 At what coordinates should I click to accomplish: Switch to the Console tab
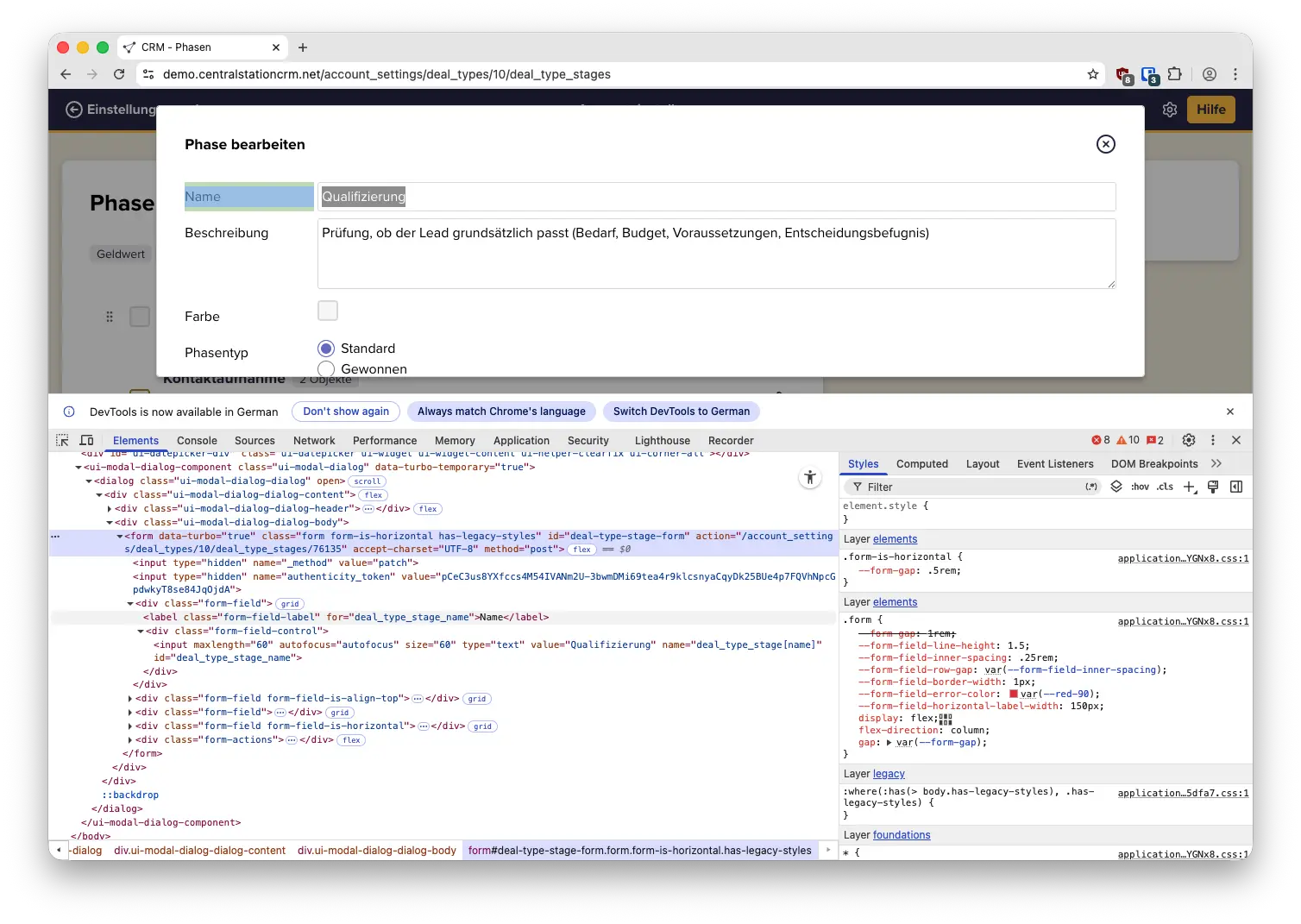tap(197, 440)
